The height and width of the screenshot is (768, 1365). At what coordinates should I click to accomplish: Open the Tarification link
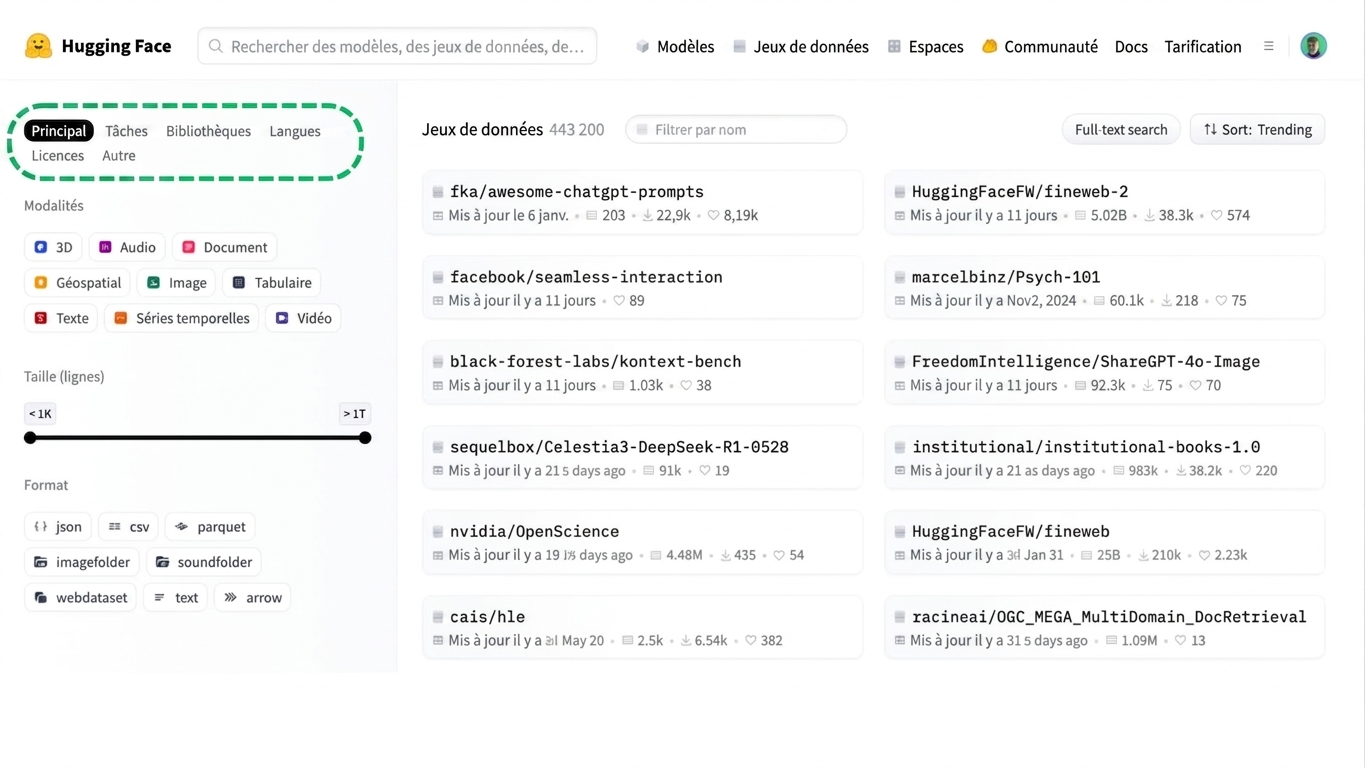(1203, 46)
